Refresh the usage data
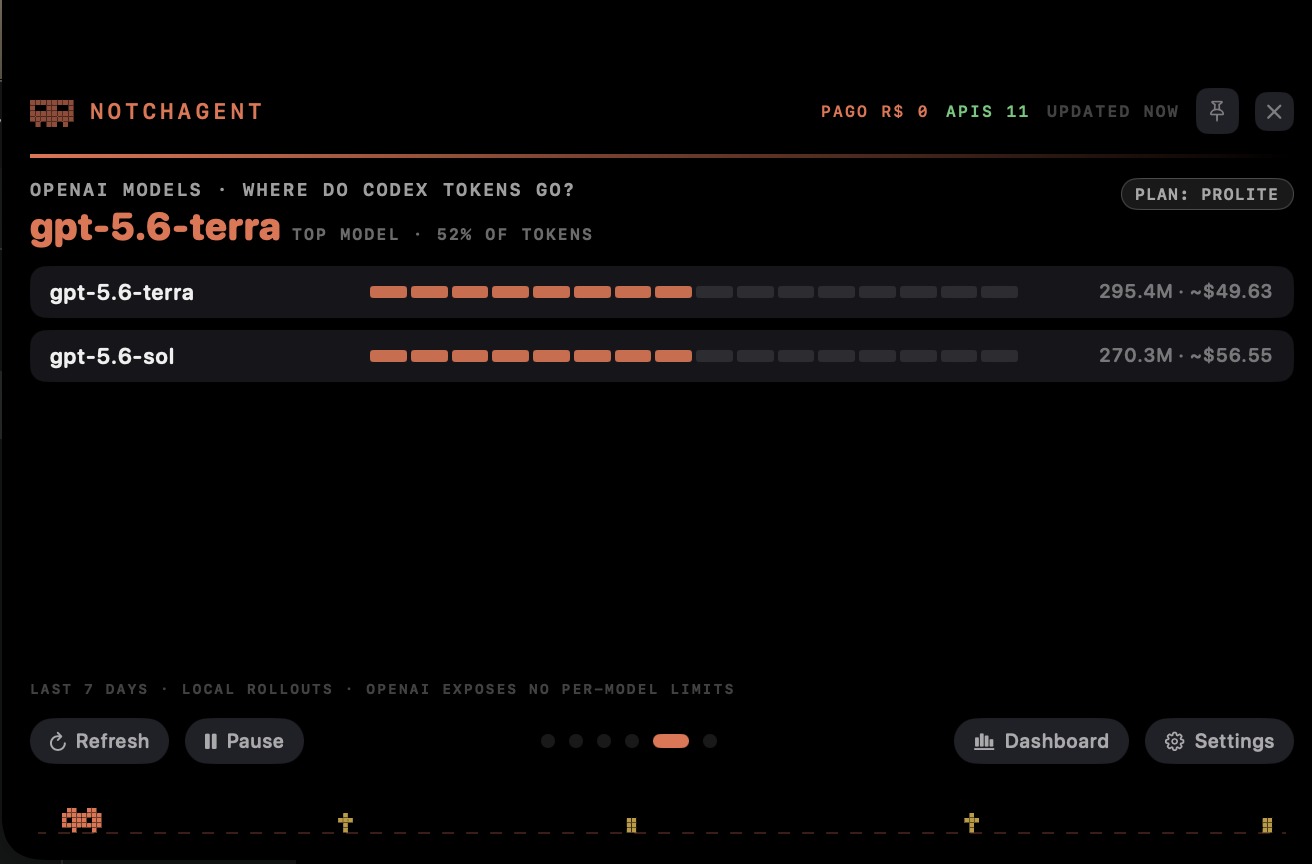Image resolution: width=1312 pixels, height=864 pixels. click(99, 741)
